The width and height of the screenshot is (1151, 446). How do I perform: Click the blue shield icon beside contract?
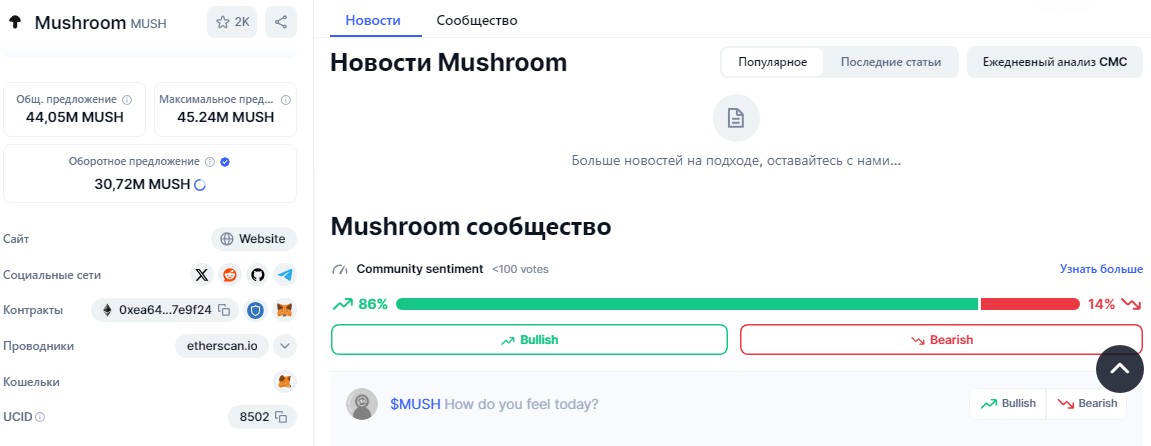(x=255, y=310)
